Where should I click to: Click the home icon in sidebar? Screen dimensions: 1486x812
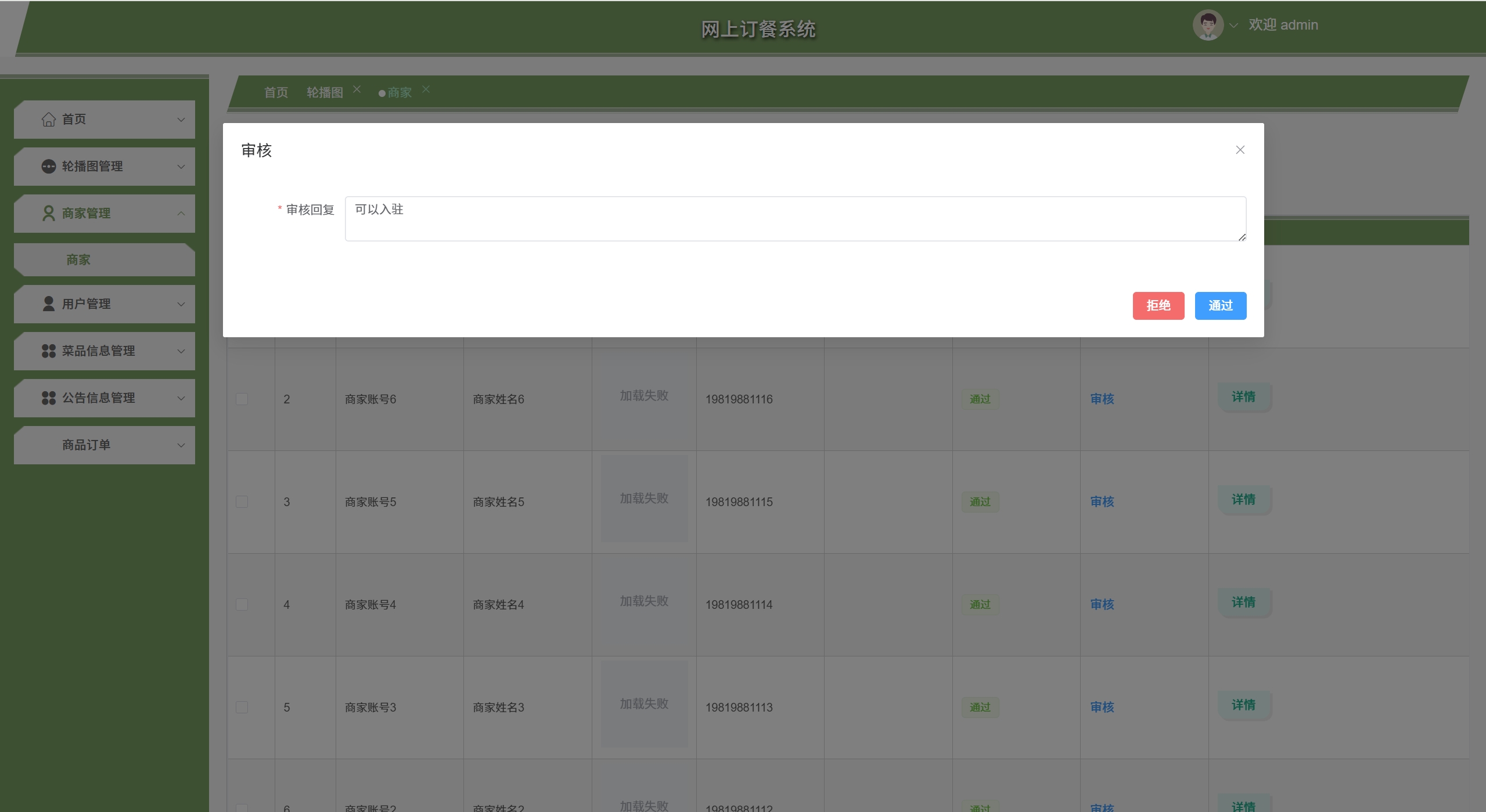[49, 120]
